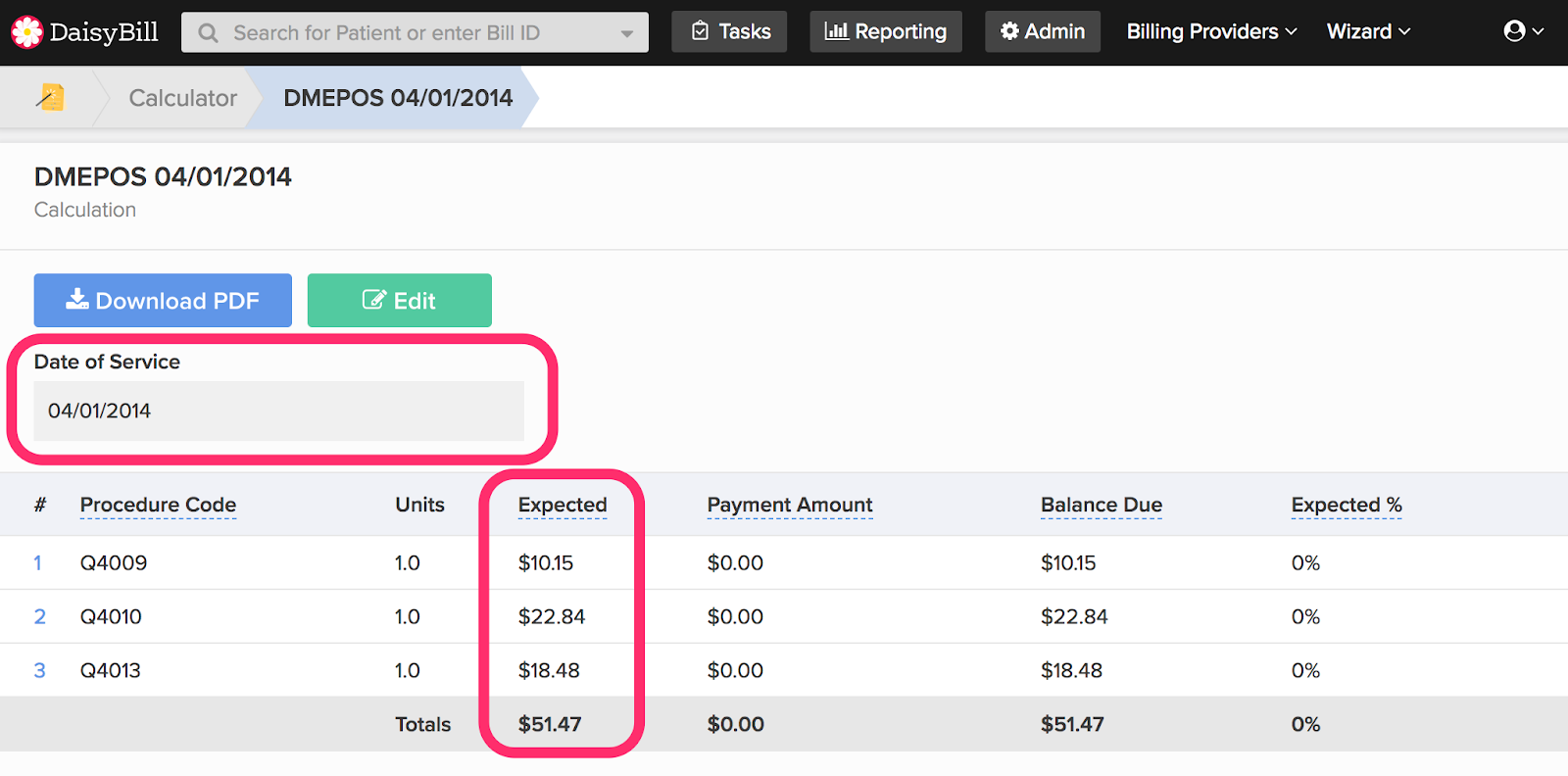Click expected amount $18.48 for Q4013
The width and height of the screenshot is (1568, 776).
tap(549, 670)
